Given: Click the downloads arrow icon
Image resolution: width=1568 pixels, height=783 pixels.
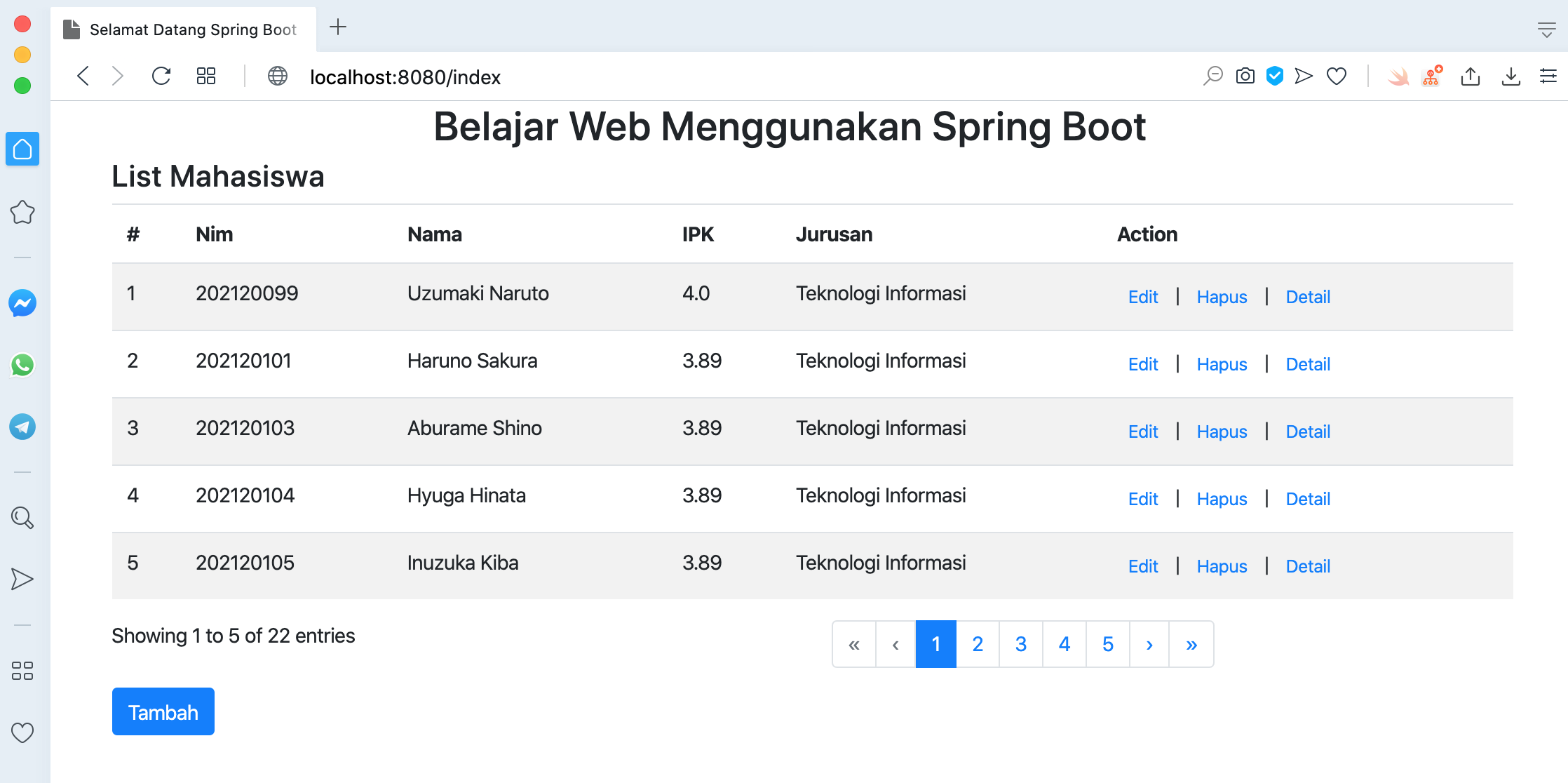Looking at the screenshot, I should coord(1510,76).
